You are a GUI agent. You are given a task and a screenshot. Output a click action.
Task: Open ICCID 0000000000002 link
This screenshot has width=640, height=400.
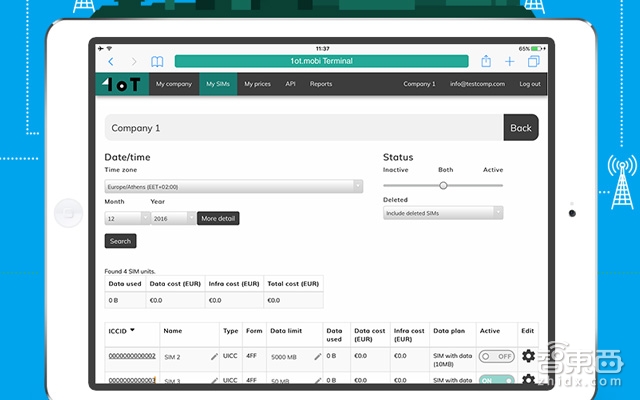132,356
